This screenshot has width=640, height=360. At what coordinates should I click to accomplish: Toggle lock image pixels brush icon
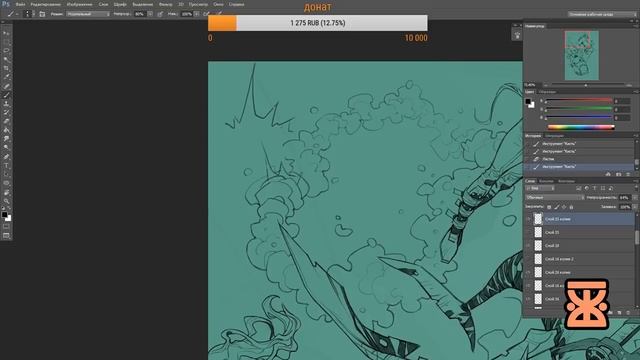556,207
